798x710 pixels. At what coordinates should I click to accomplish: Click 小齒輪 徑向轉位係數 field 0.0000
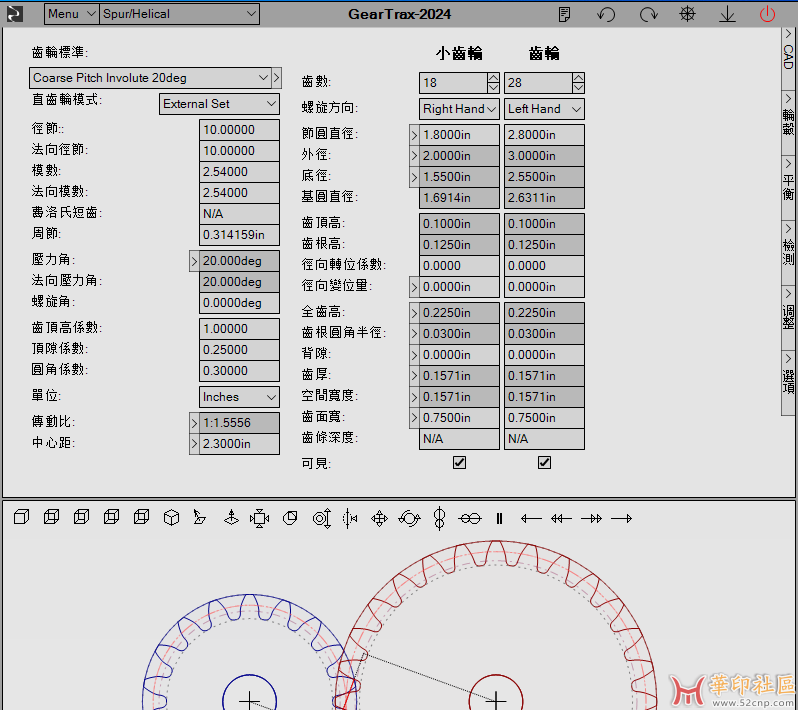point(459,266)
